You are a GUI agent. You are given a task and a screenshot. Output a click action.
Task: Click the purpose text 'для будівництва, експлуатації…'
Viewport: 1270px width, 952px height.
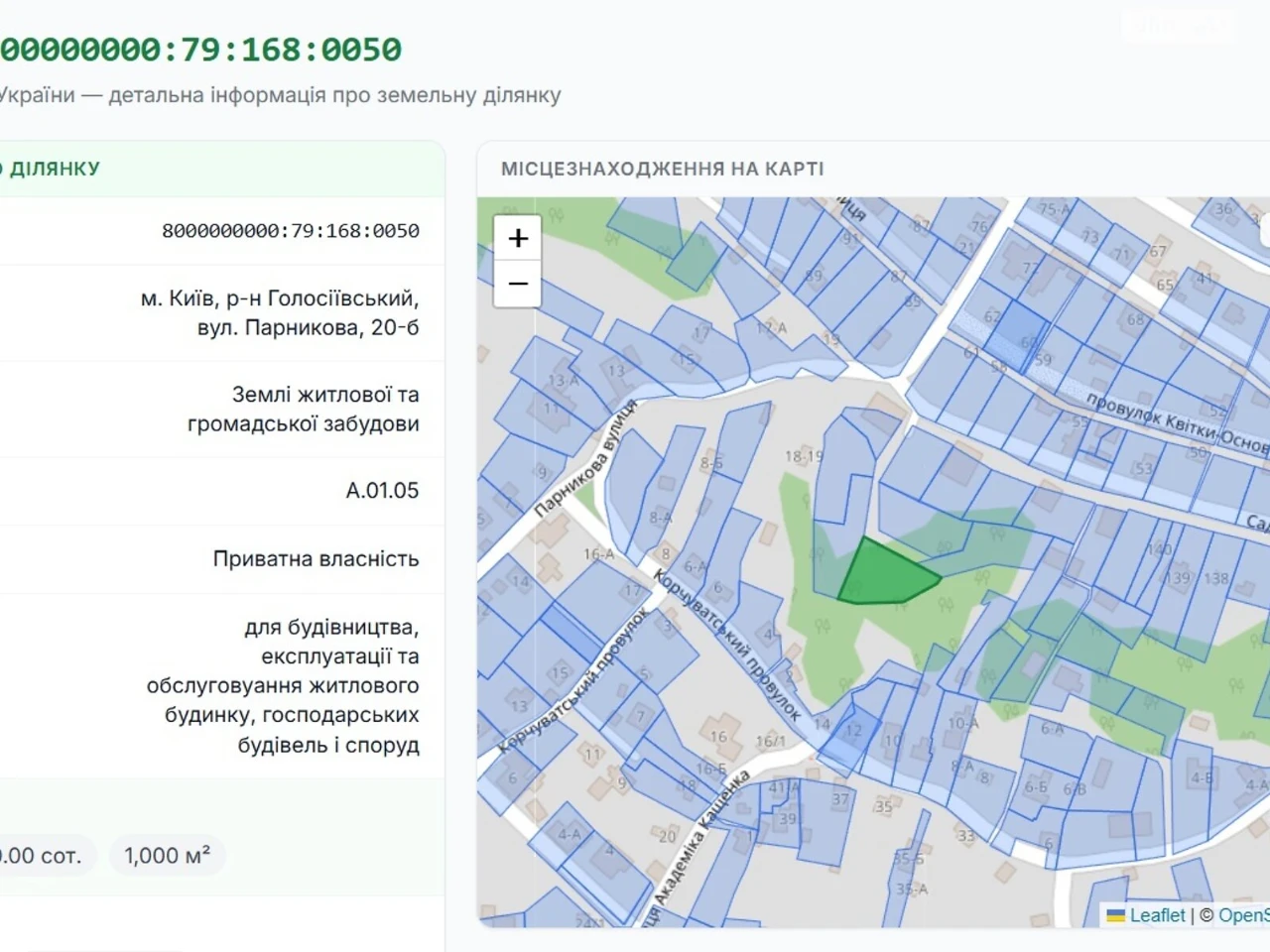pos(283,686)
